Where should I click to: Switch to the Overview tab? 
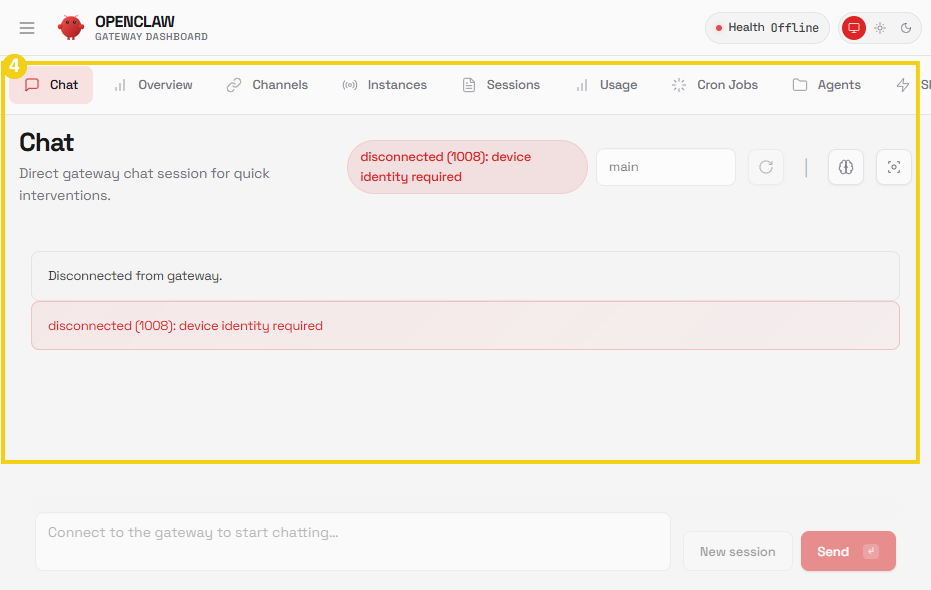(153, 85)
